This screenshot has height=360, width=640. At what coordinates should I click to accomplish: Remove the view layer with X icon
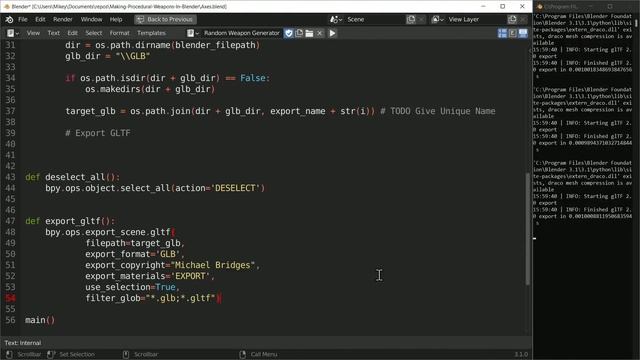(523, 19)
